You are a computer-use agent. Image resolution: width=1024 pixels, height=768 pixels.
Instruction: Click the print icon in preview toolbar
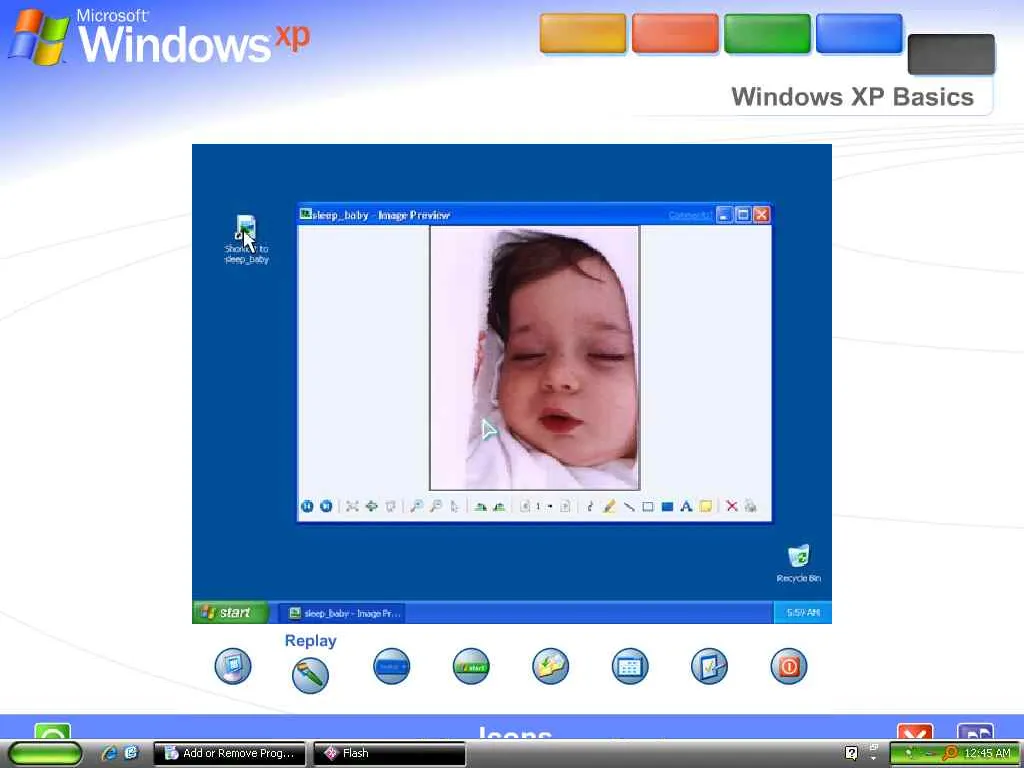(x=750, y=506)
